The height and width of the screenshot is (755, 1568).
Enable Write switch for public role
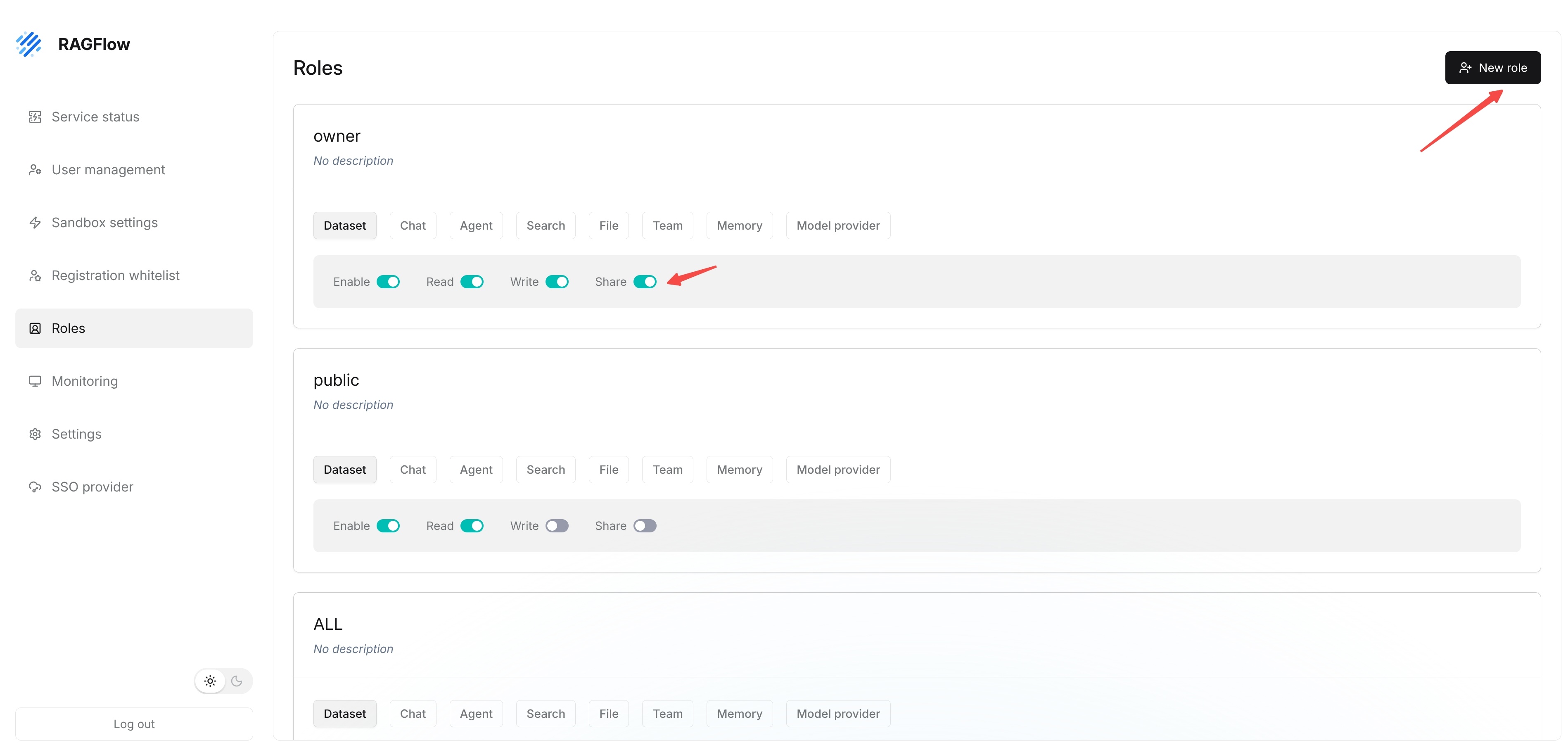557,526
